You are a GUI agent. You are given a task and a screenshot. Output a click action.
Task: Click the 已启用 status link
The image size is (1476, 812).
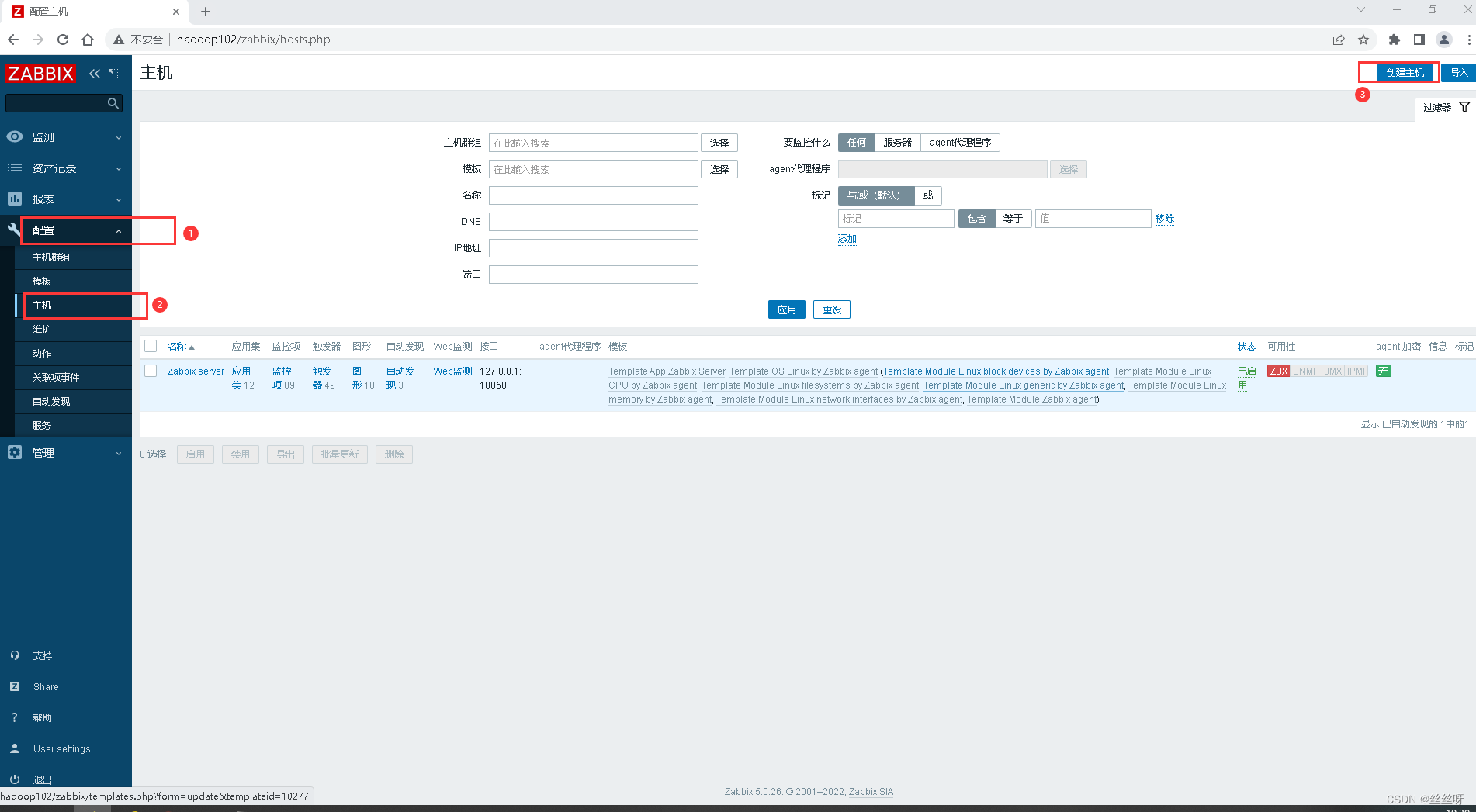point(1246,378)
